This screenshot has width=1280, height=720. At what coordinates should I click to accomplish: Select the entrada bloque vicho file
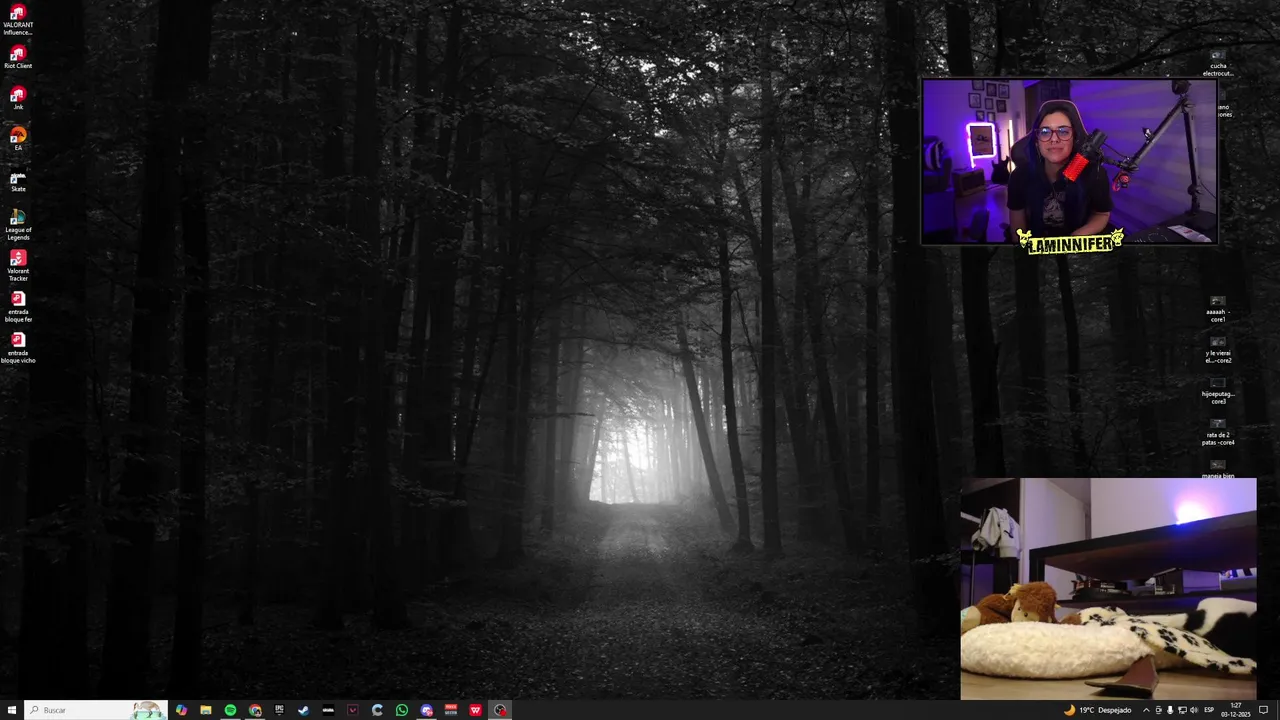[18, 348]
